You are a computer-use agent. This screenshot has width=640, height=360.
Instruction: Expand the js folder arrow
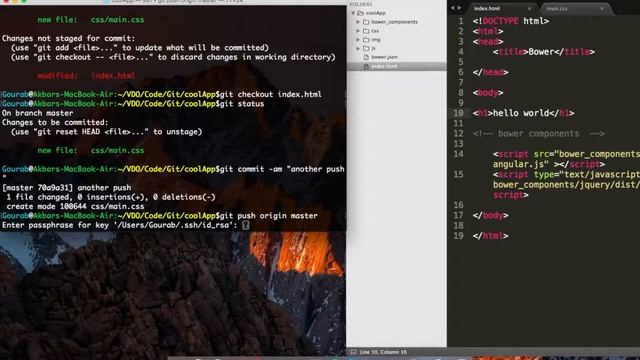pyautogui.click(x=358, y=49)
